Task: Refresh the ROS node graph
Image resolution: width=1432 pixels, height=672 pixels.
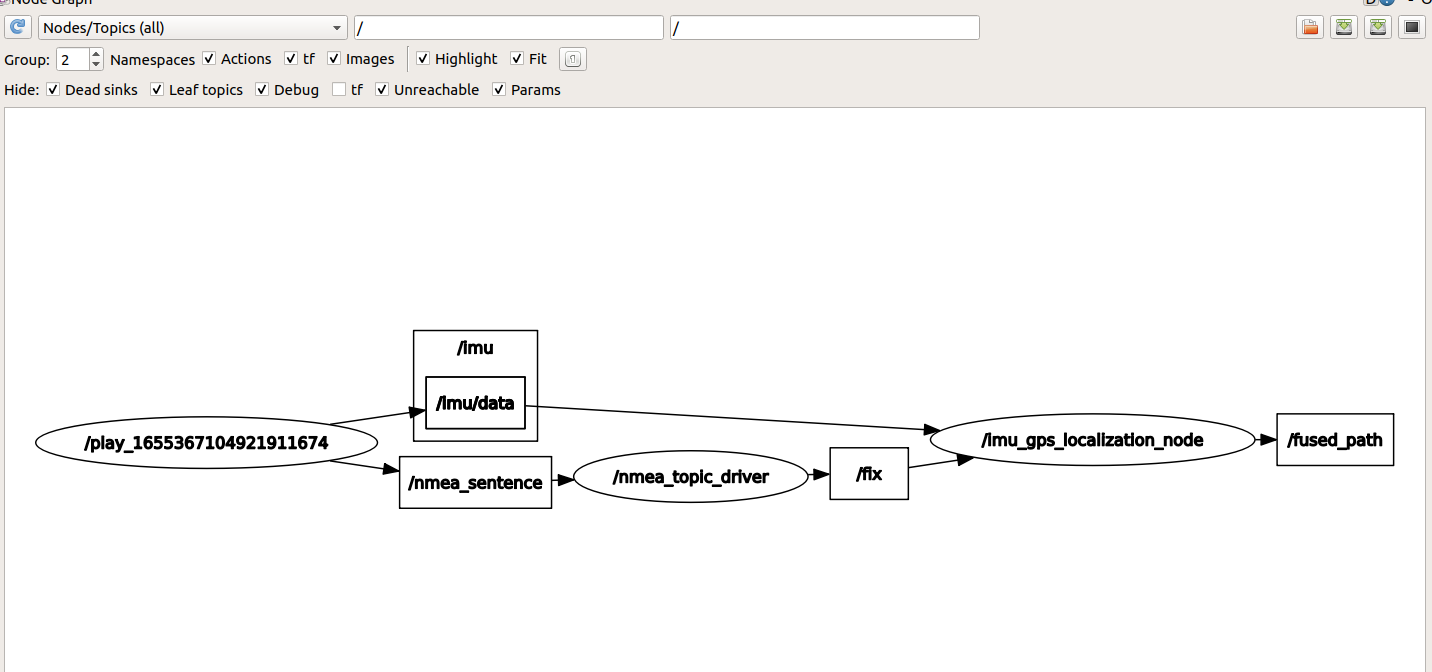Action: (17, 28)
